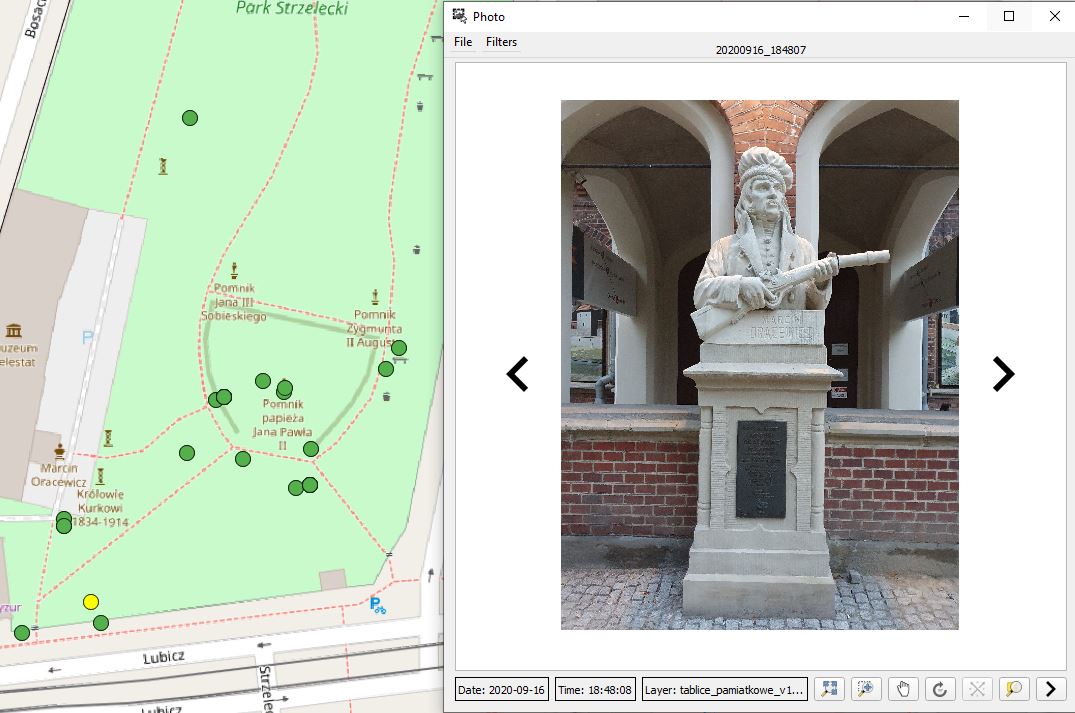This screenshot has width=1075, height=713.
Task: Click the bicycle parking icon on map
Action: point(377,604)
